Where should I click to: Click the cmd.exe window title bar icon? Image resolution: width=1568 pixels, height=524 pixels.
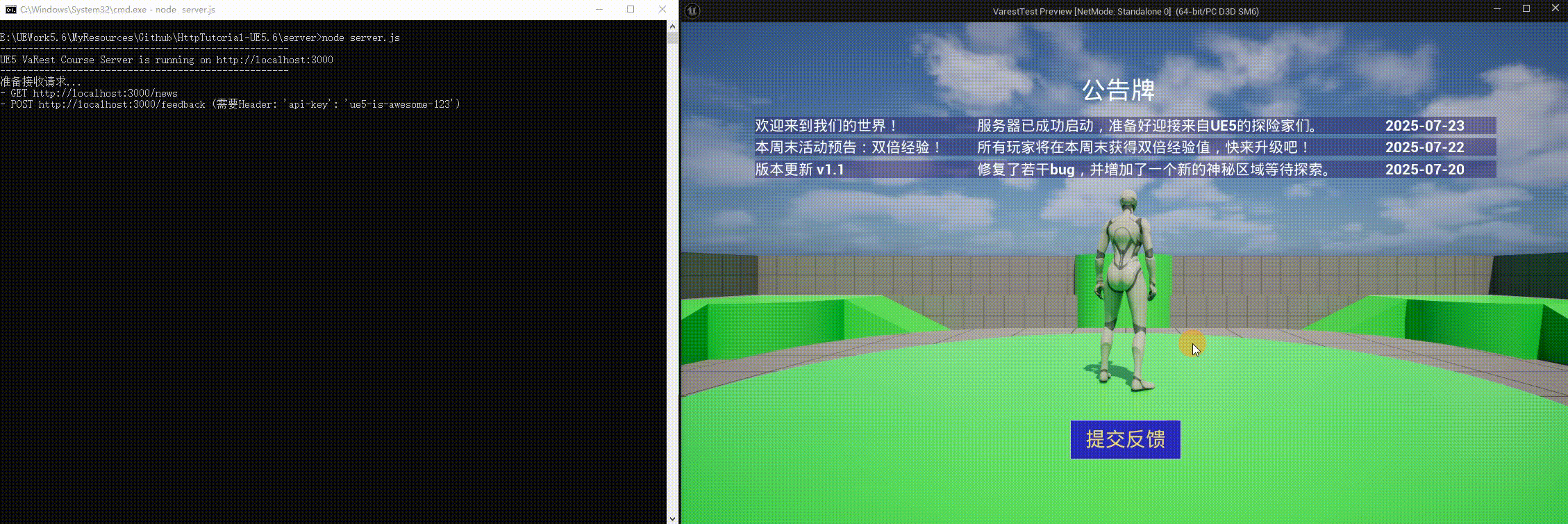pyautogui.click(x=10, y=10)
